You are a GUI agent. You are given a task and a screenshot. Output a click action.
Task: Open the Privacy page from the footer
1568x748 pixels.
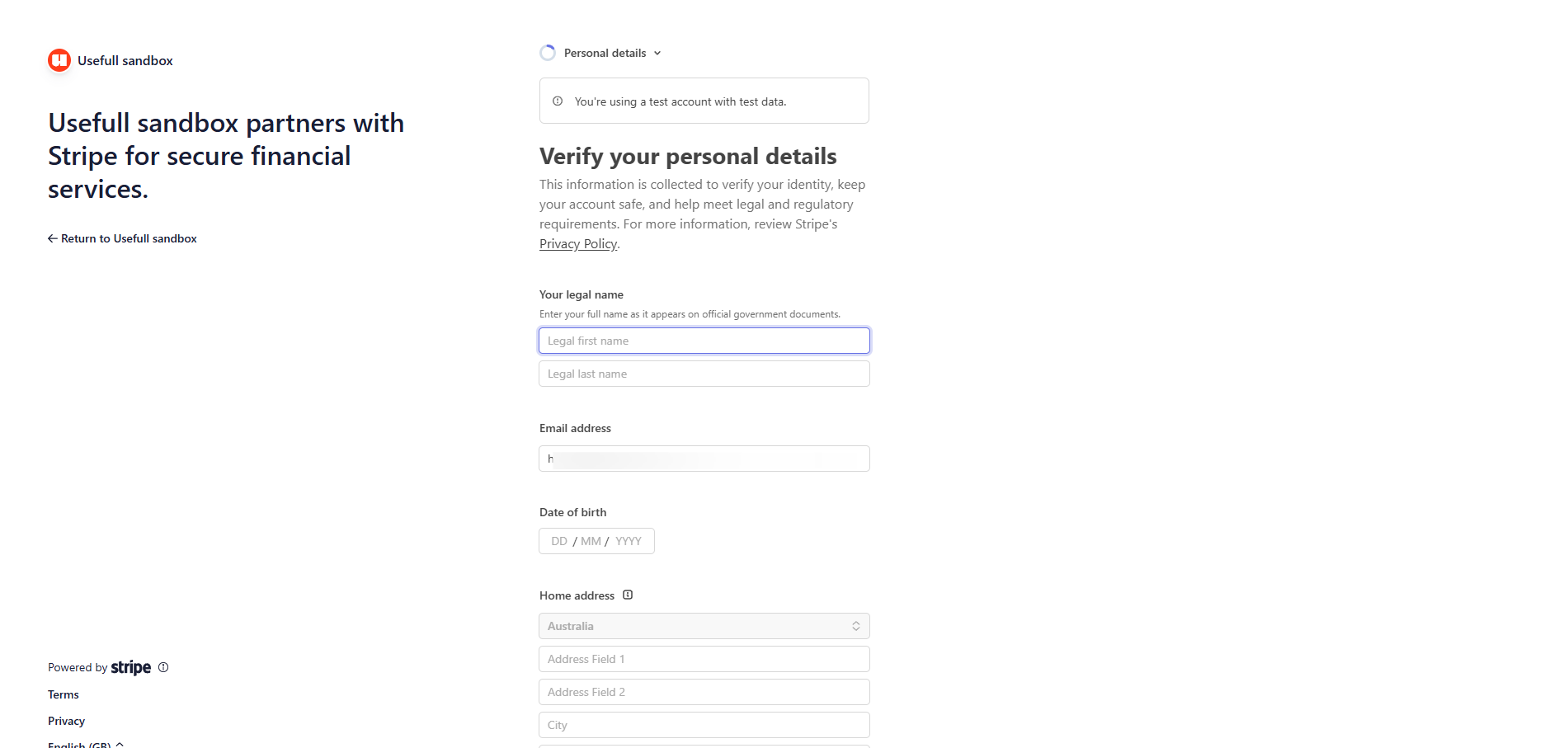[65, 721]
